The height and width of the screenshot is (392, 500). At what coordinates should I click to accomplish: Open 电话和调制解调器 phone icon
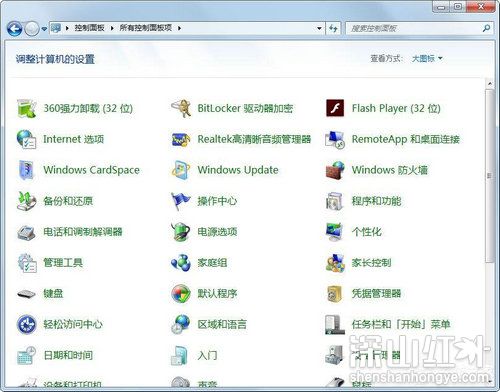[26, 232]
